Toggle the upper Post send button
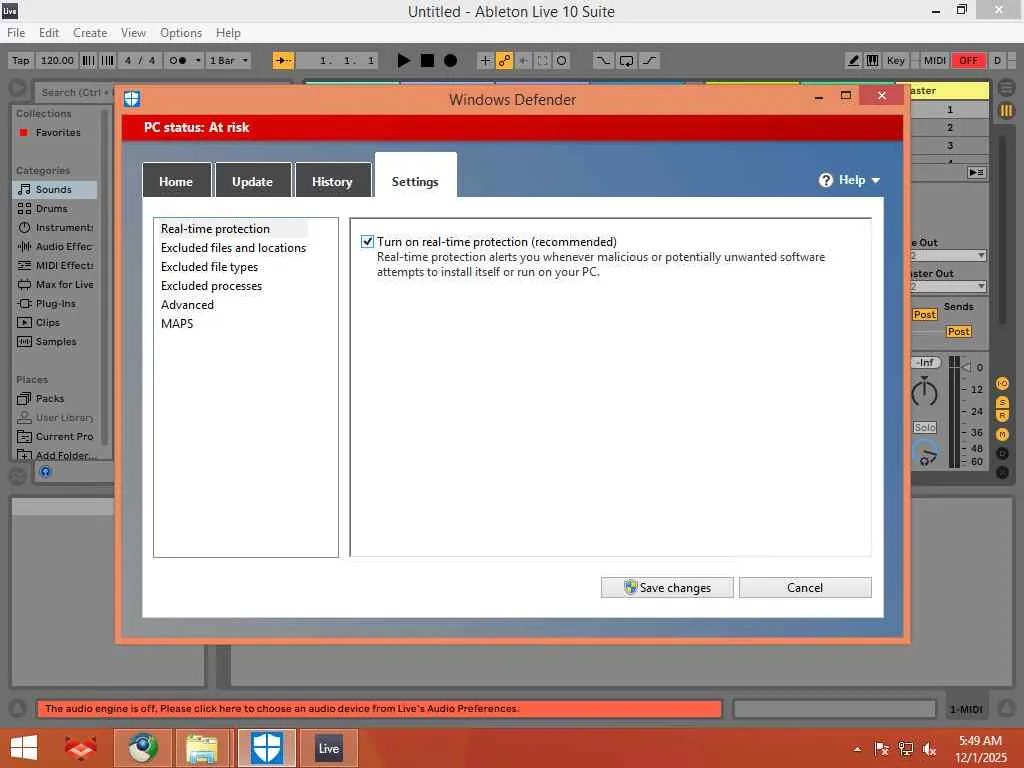1024x768 pixels. (x=925, y=314)
